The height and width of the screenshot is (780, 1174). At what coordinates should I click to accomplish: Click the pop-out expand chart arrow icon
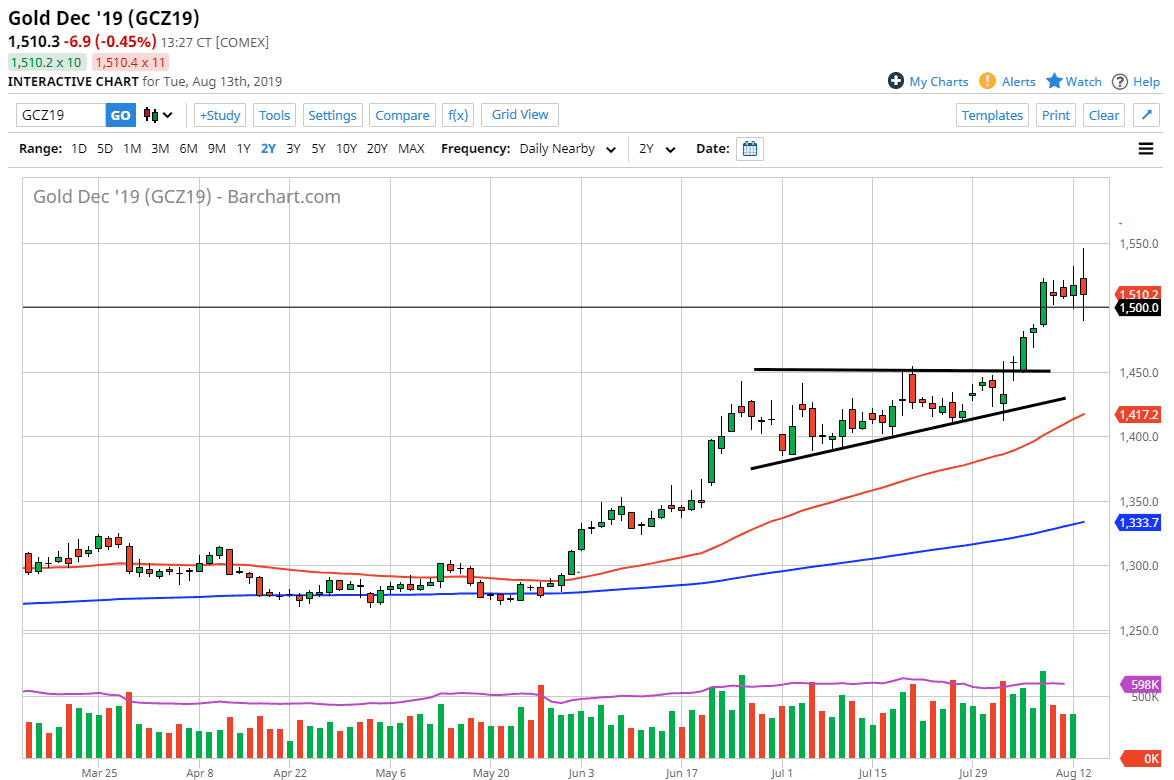(x=1147, y=115)
